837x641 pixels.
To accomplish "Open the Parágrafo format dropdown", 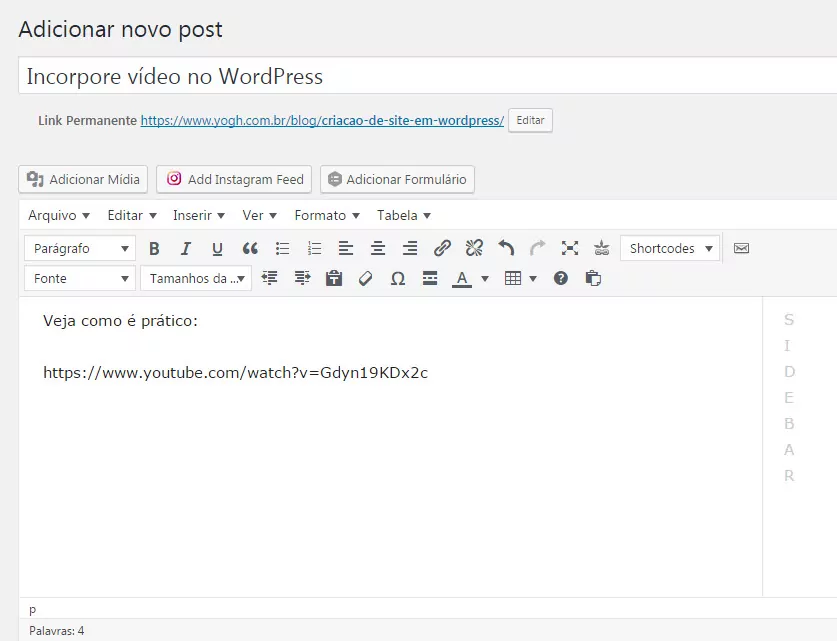I will (x=79, y=249).
